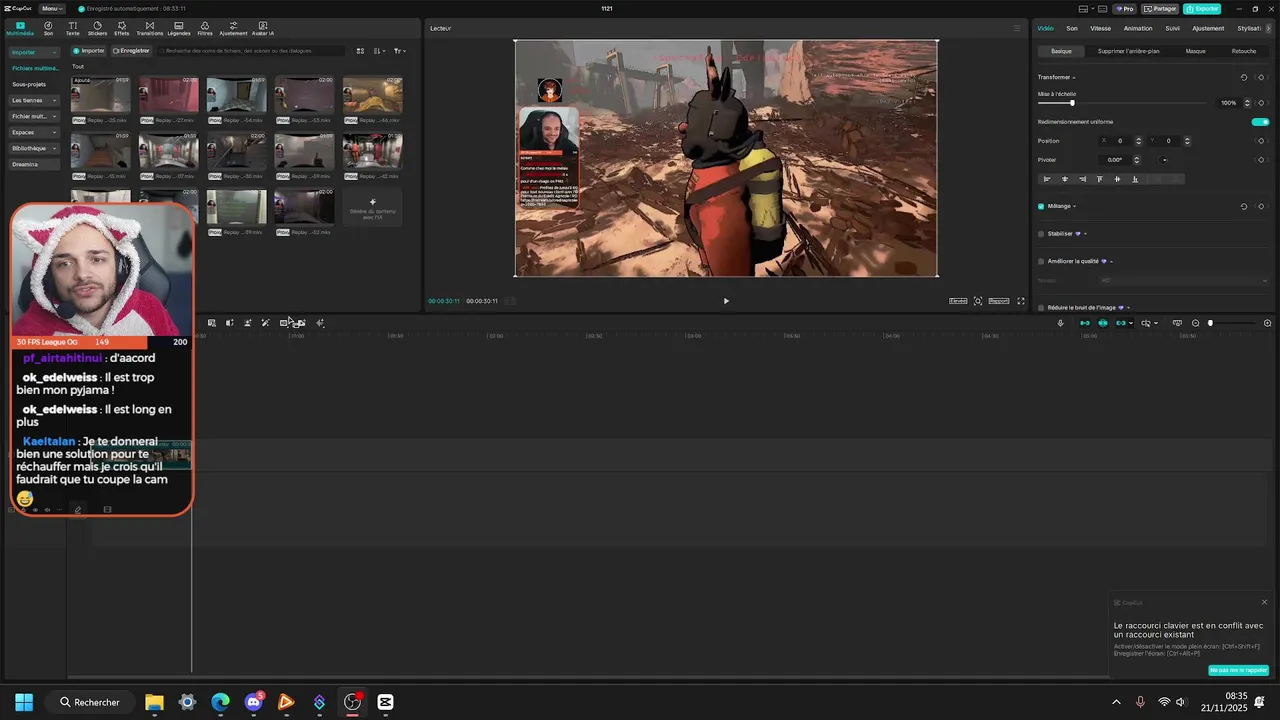Switch to the Suivi tab
The image size is (1280, 720).
click(x=1172, y=28)
